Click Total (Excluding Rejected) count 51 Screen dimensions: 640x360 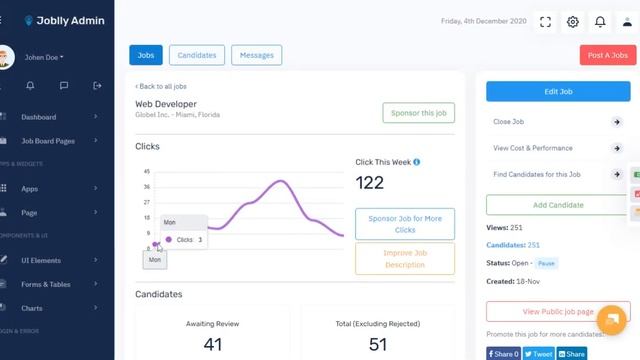click(x=378, y=344)
